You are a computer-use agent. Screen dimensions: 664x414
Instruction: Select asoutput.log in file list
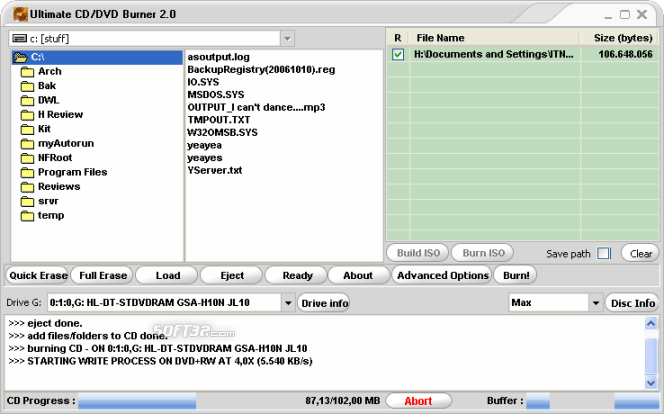(219, 57)
